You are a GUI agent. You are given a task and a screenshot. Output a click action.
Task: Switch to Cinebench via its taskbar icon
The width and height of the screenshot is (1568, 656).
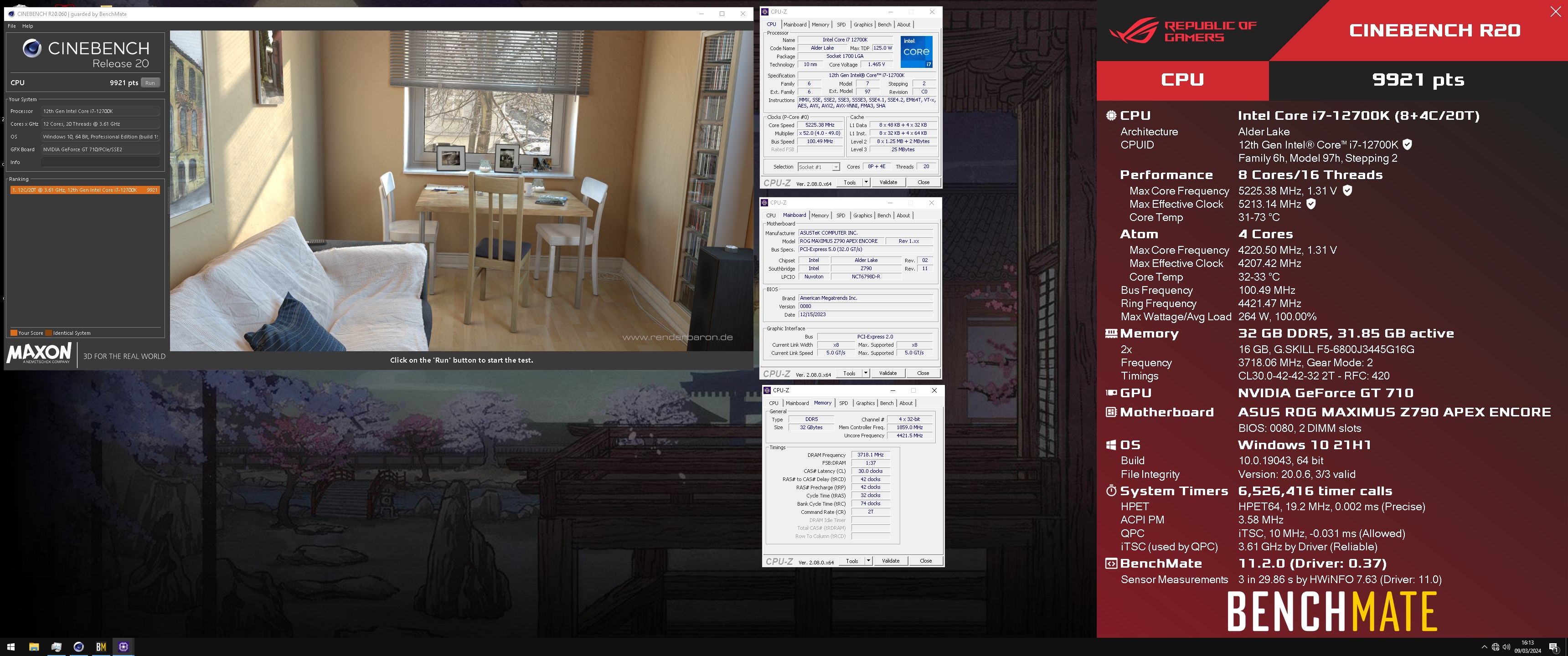click(78, 647)
